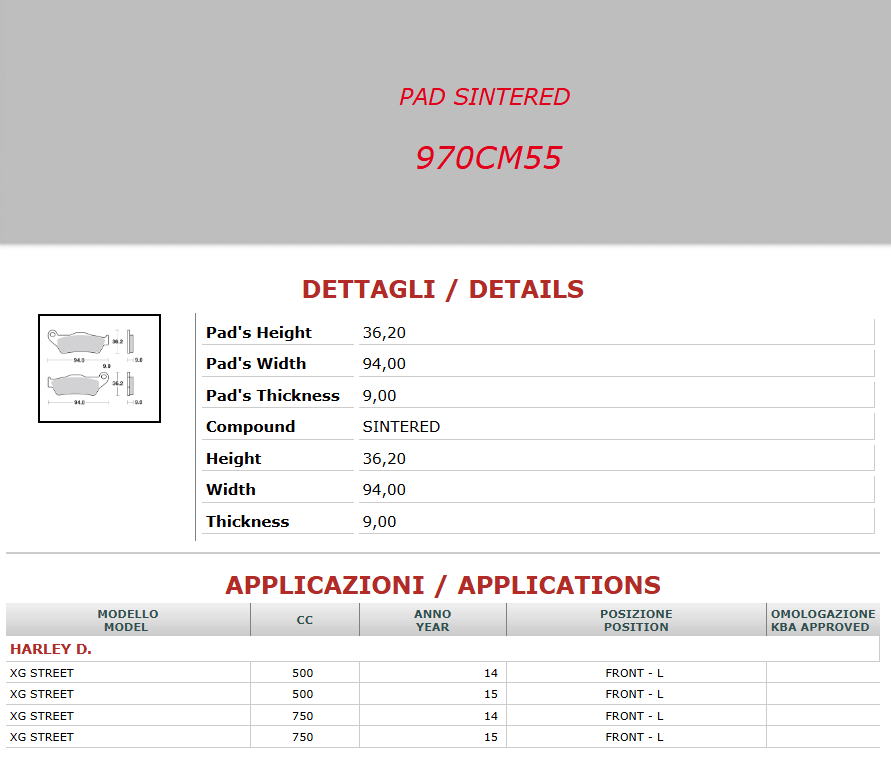Viewport: 891px width, 762px height.
Task: Click the APPLICAZIONI / APPLICATIONS heading
Action: tap(443, 585)
